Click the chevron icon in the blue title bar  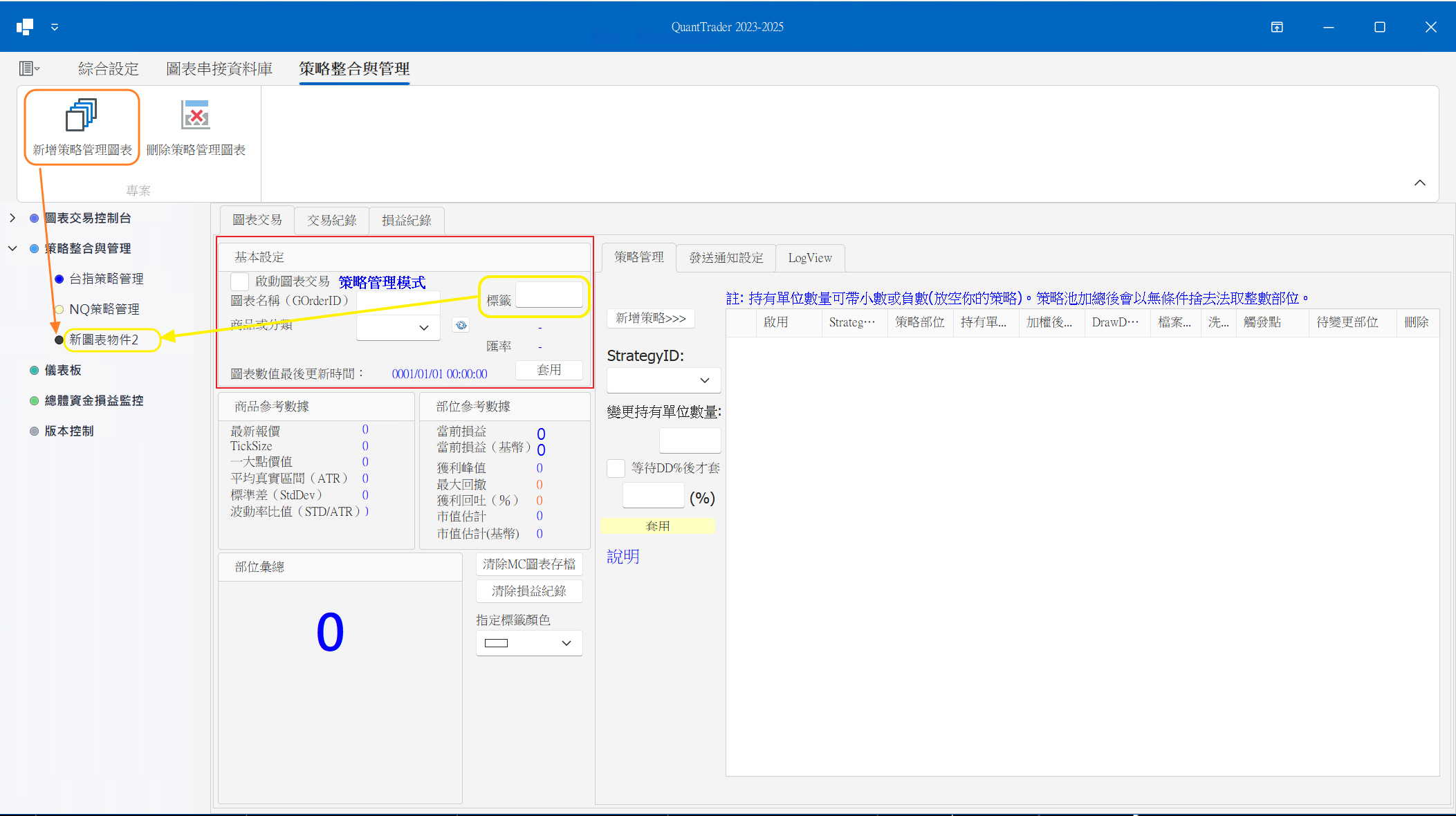click(x=54, y=27)
